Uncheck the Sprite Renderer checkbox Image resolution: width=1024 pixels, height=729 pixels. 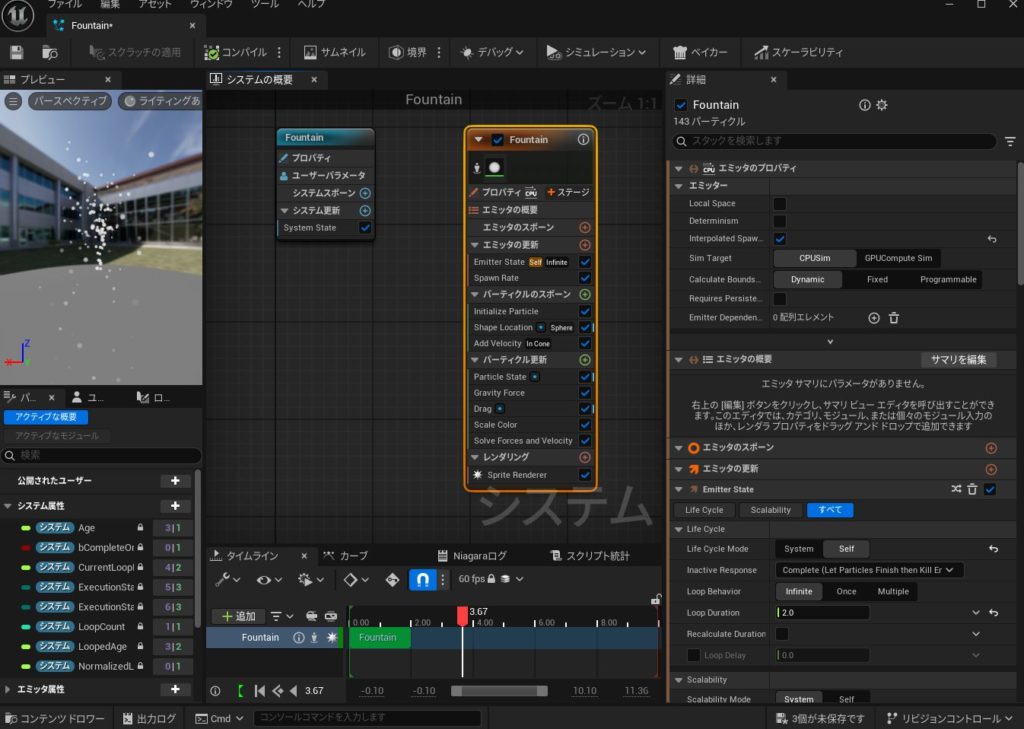585,475
